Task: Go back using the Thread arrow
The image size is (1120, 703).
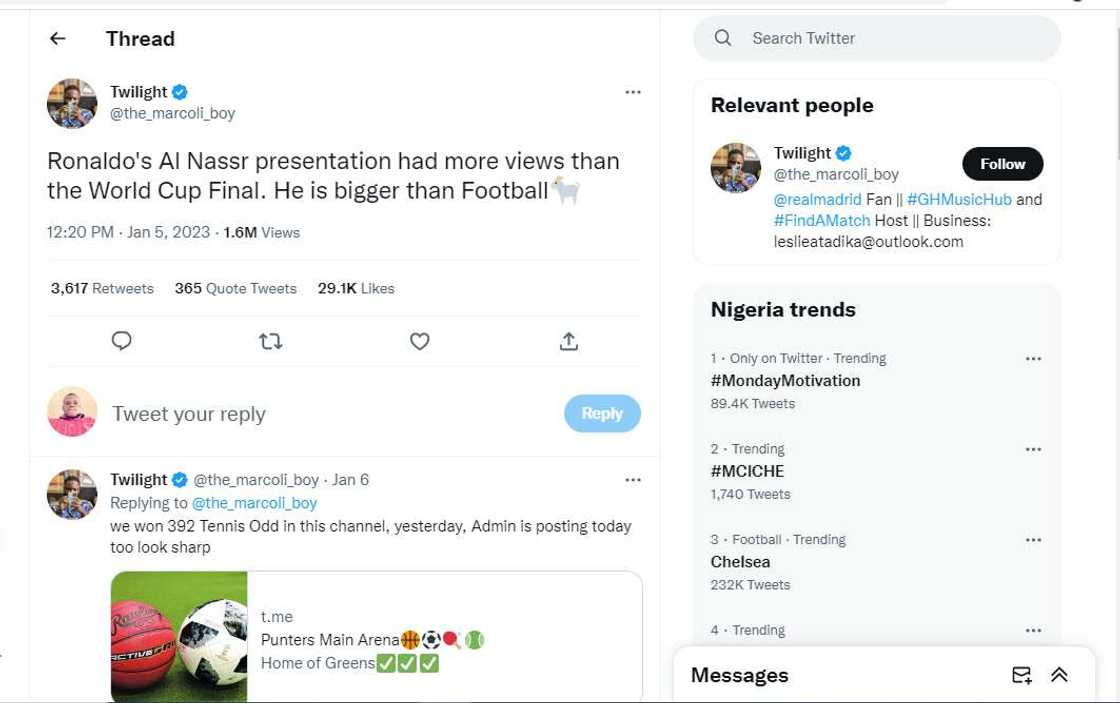Action: 58,39
